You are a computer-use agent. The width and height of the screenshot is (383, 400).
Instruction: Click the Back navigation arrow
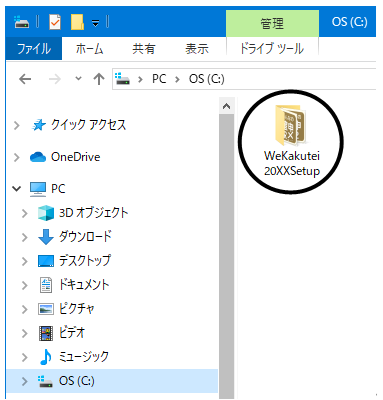pyautogui.click(x=25, y=79)
